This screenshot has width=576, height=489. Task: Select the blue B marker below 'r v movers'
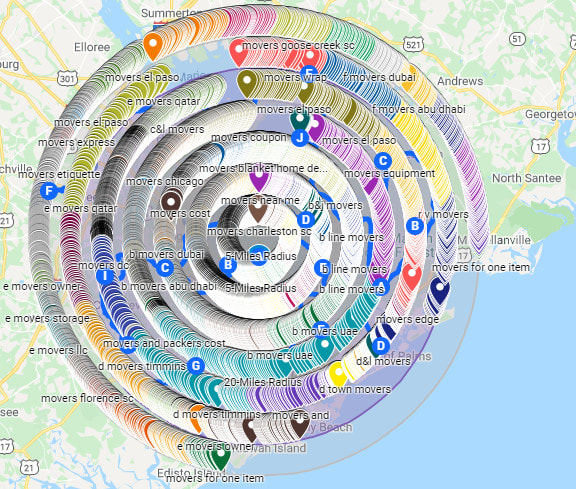point(415,225)
